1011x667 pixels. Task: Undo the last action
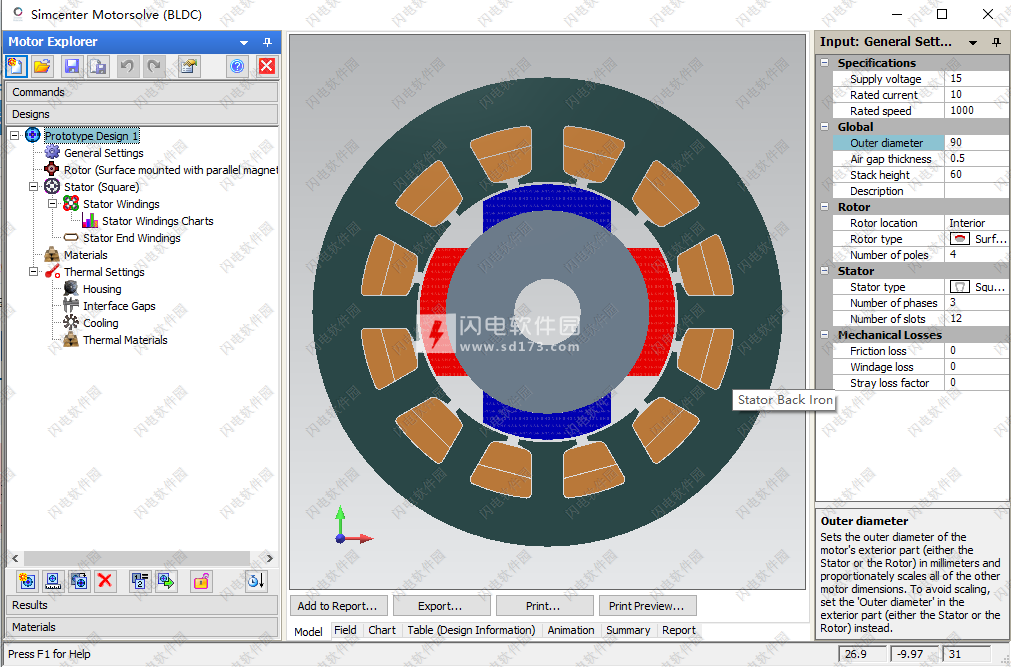click(127, 66)
